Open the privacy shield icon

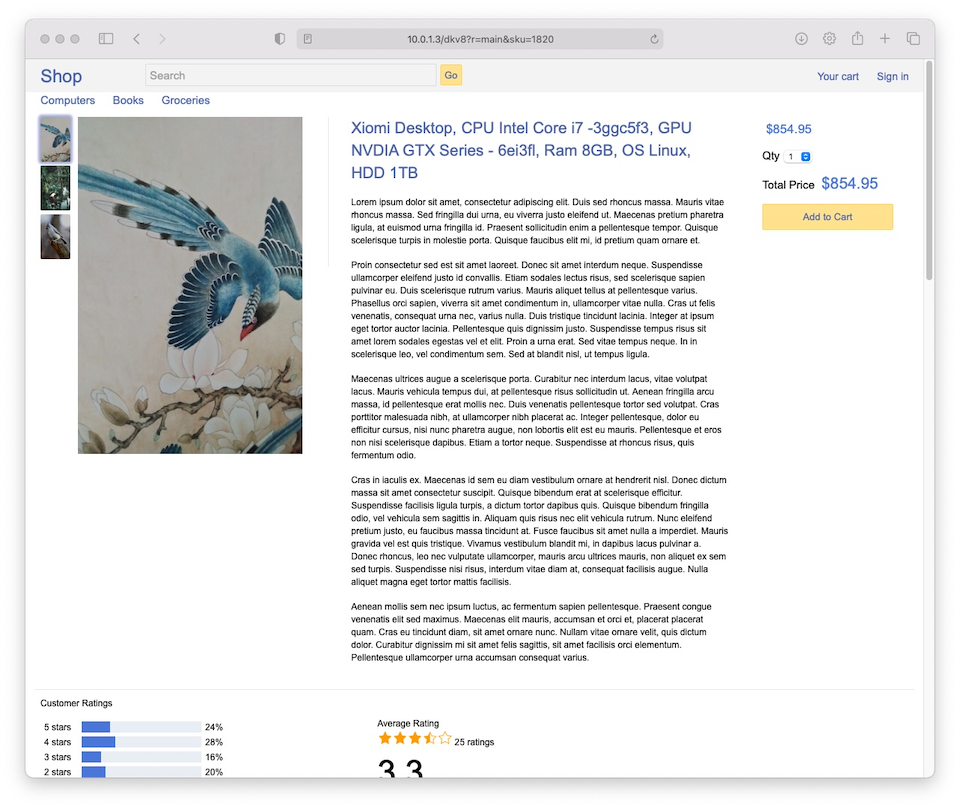[x=280, y=39]
